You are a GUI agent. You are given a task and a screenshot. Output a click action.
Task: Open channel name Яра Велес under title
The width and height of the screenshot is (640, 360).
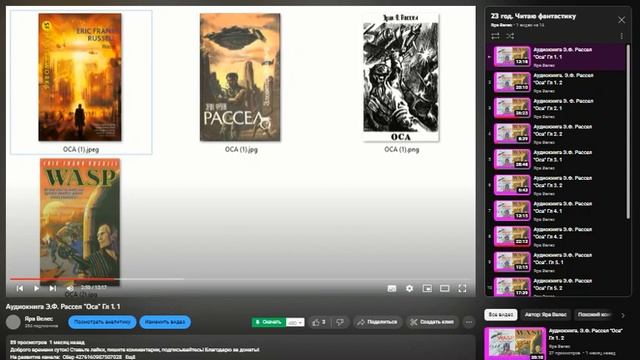coord(39,318)
